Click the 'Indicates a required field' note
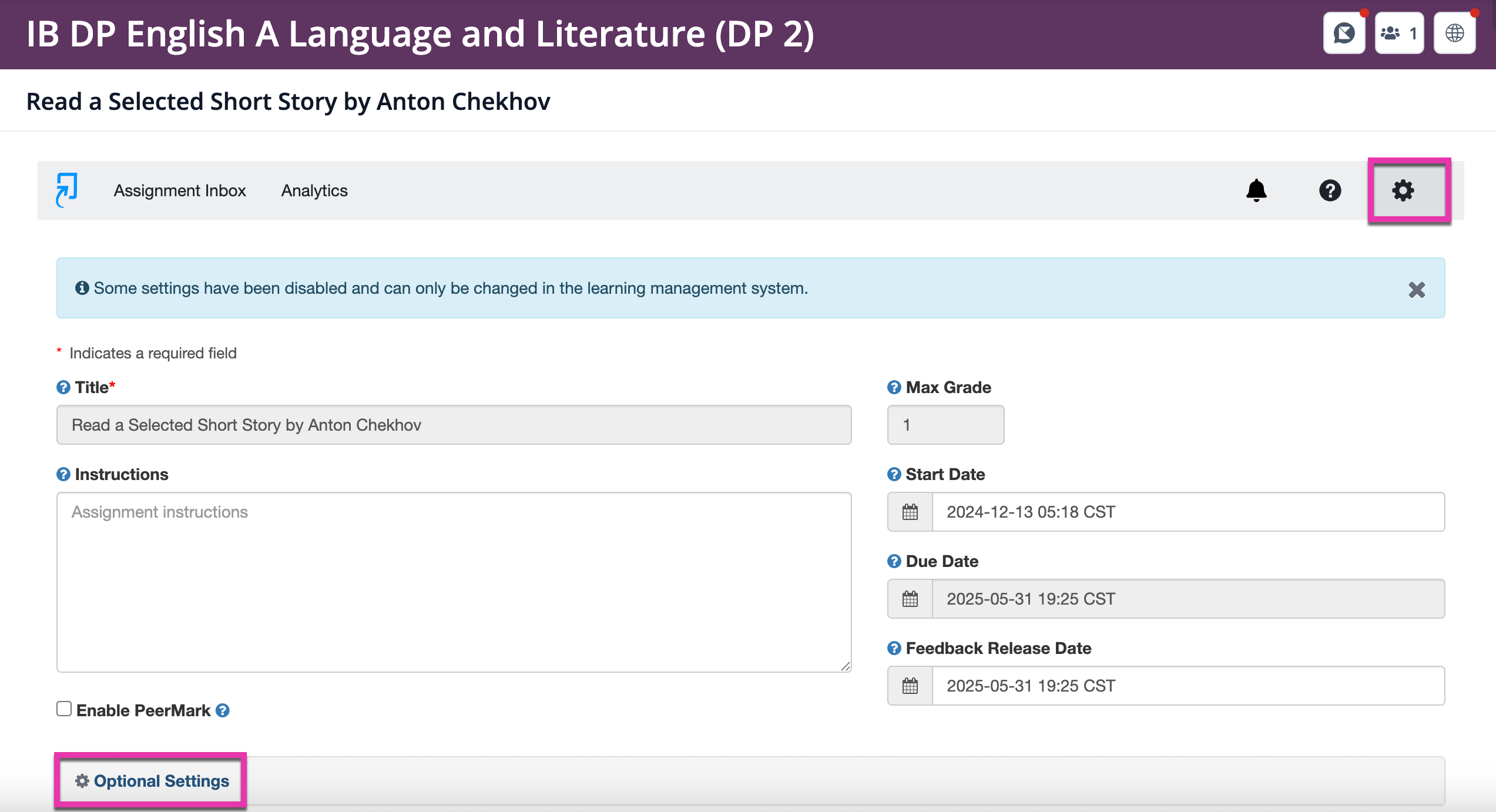This screenshot has height=812, width=1496. click(x=153, y=353)
